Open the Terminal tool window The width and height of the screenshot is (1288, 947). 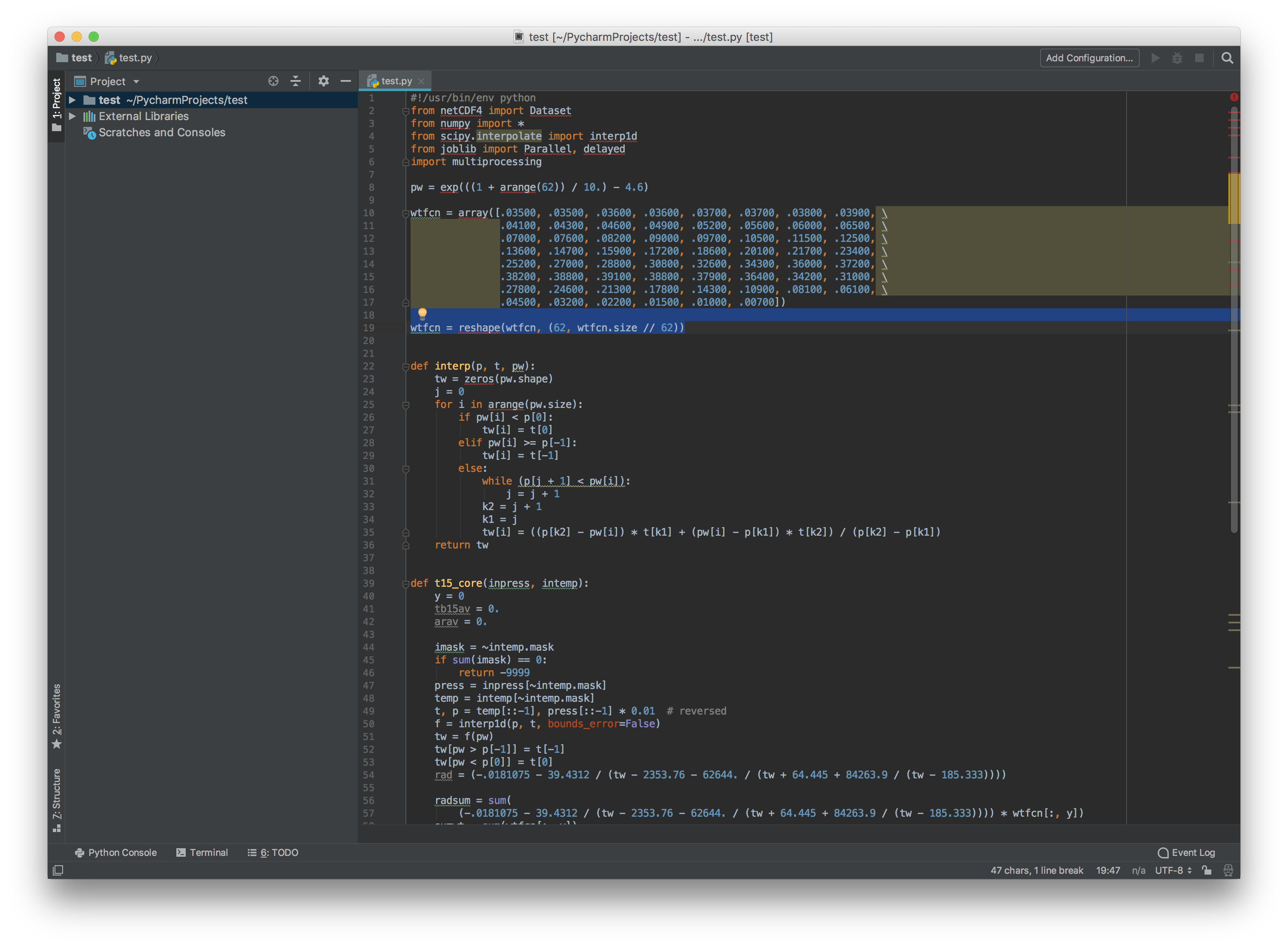(202, 852)
